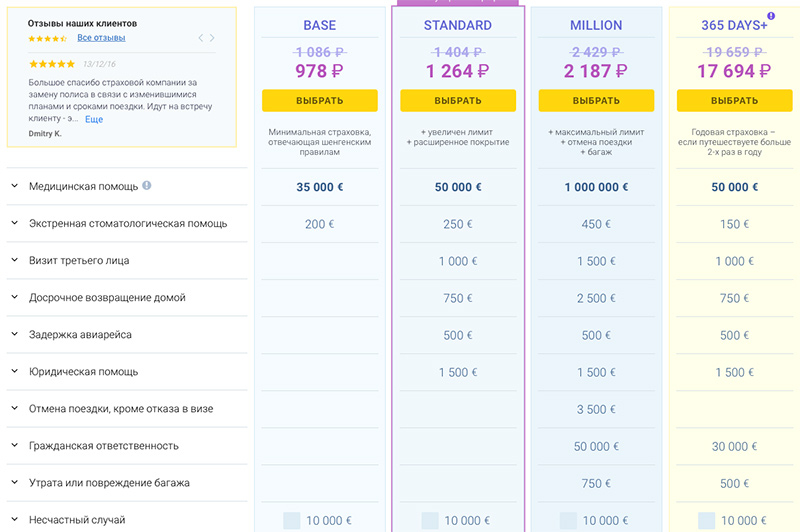Select the STANDARD plan header

[x=457, y=25]
